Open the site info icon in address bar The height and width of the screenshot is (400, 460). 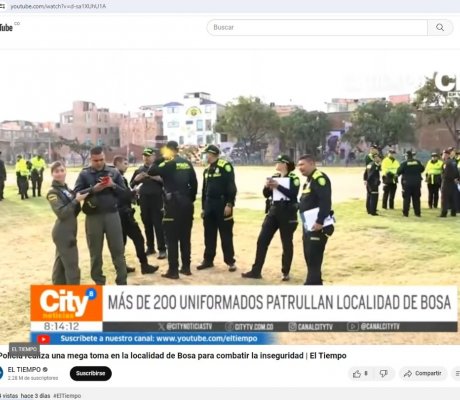2,6
